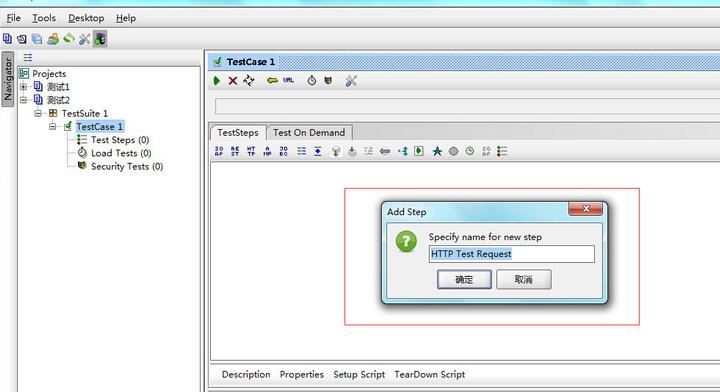This screenshot has width=720, height=392.
Task: Cancel the dialog with 取消 button
Action: click(523, 279)
